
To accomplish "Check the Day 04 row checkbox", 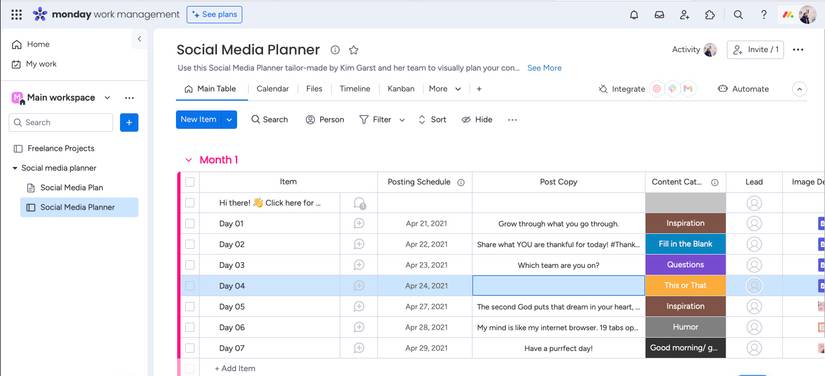I will tap(190, 286).
